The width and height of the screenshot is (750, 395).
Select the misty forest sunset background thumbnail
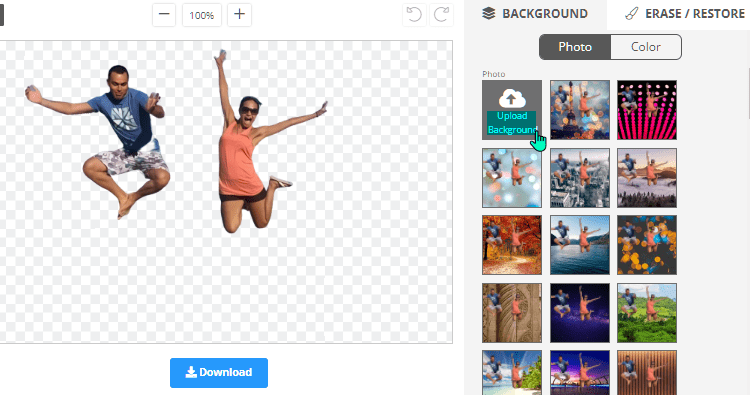tap(647, 178)
